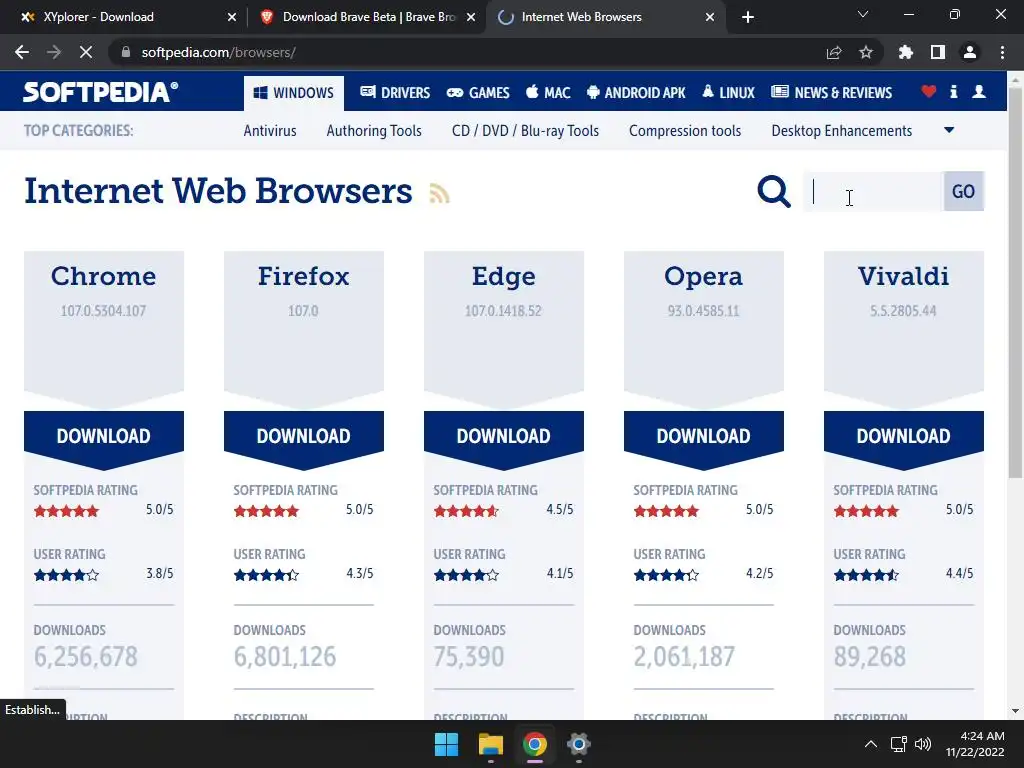This screenshot has height=768, width=1024.
Task: Download Chrome with its DOWNLOAD button
Action: click(x=104, y=436)
